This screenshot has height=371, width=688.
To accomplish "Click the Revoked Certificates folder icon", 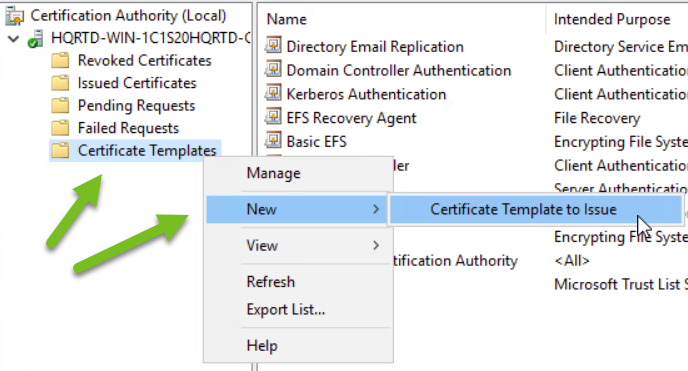I will click(60, 61).
